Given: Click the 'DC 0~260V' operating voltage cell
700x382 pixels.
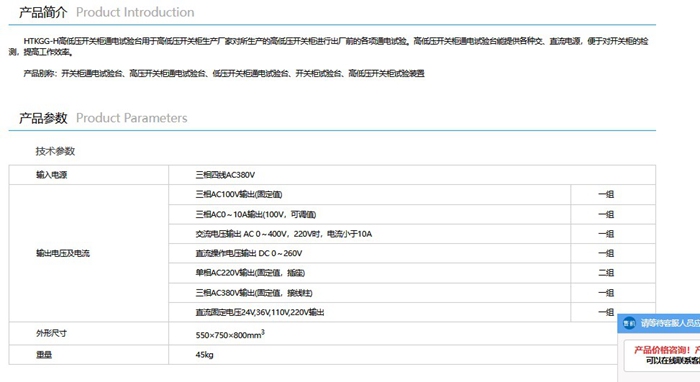Looking at the screenshot, I should 370,253.
